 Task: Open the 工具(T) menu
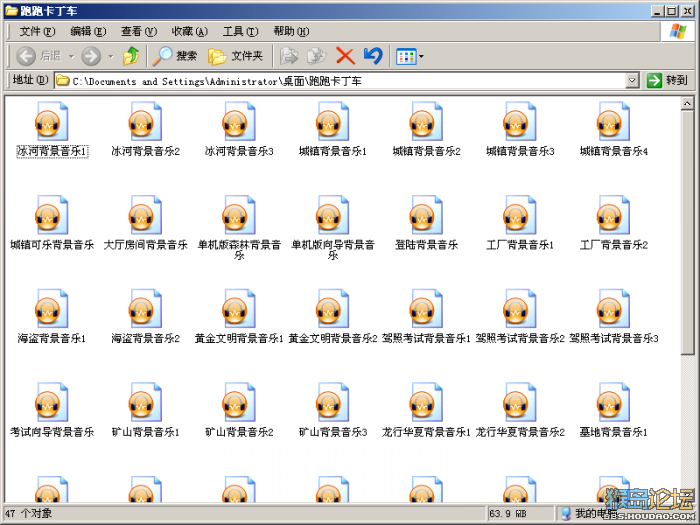coord(241,31)
